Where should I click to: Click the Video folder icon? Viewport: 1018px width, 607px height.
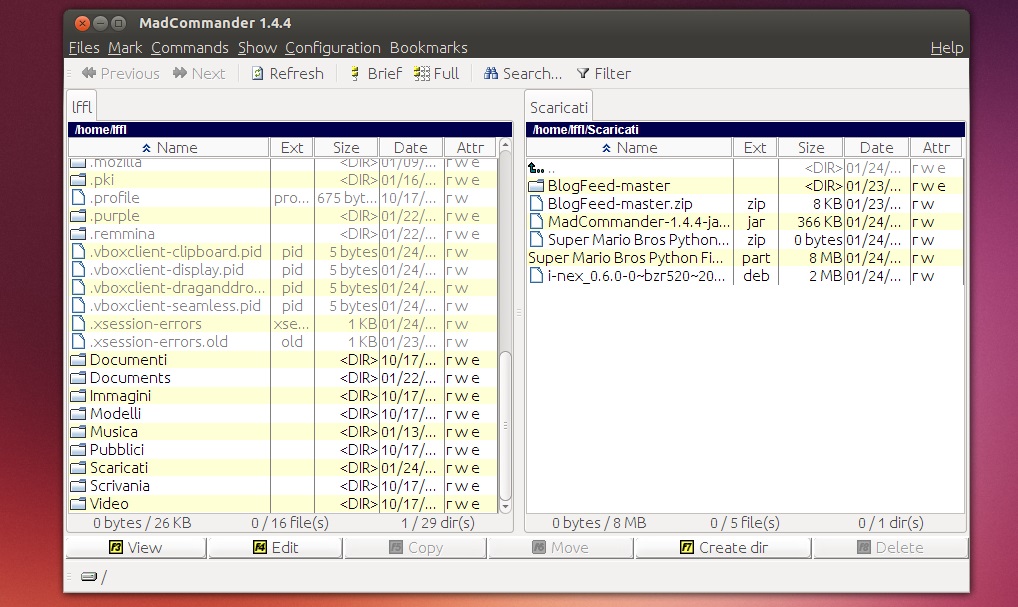pyautogui.click(x=78, y=504)
